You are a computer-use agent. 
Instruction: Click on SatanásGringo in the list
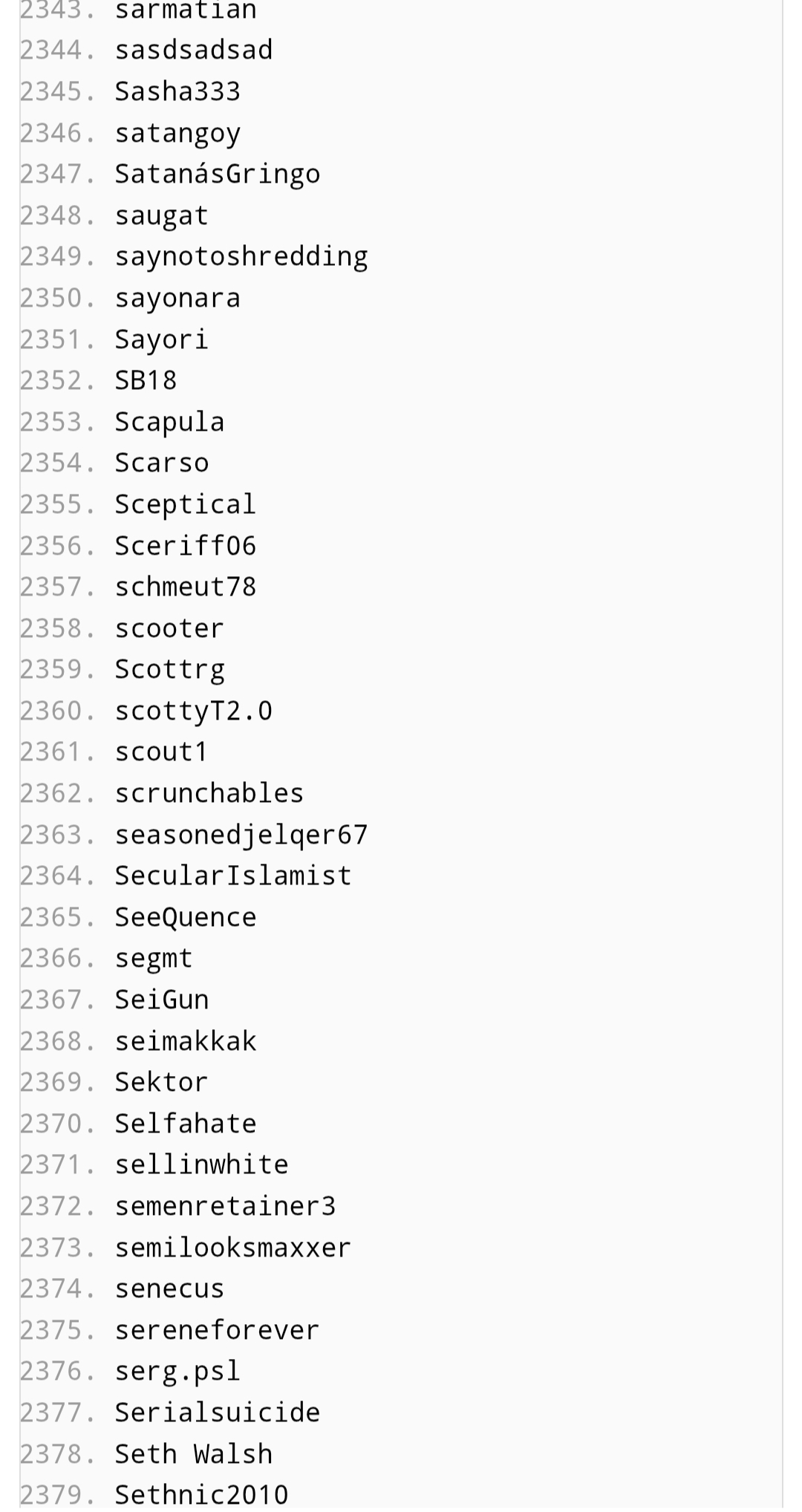pos(217,174)
